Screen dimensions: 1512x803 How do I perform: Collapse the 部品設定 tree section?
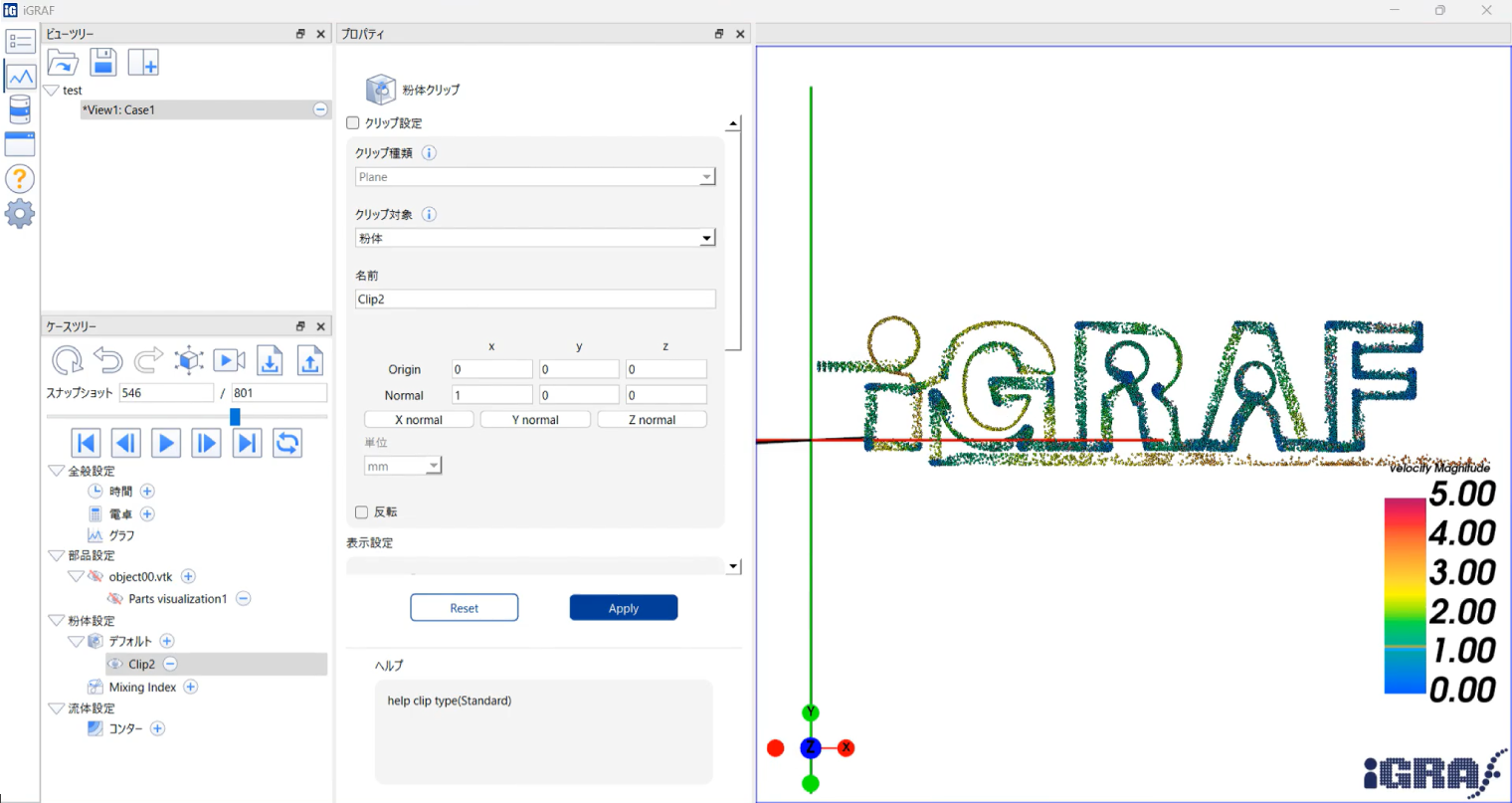pos(56,556)
